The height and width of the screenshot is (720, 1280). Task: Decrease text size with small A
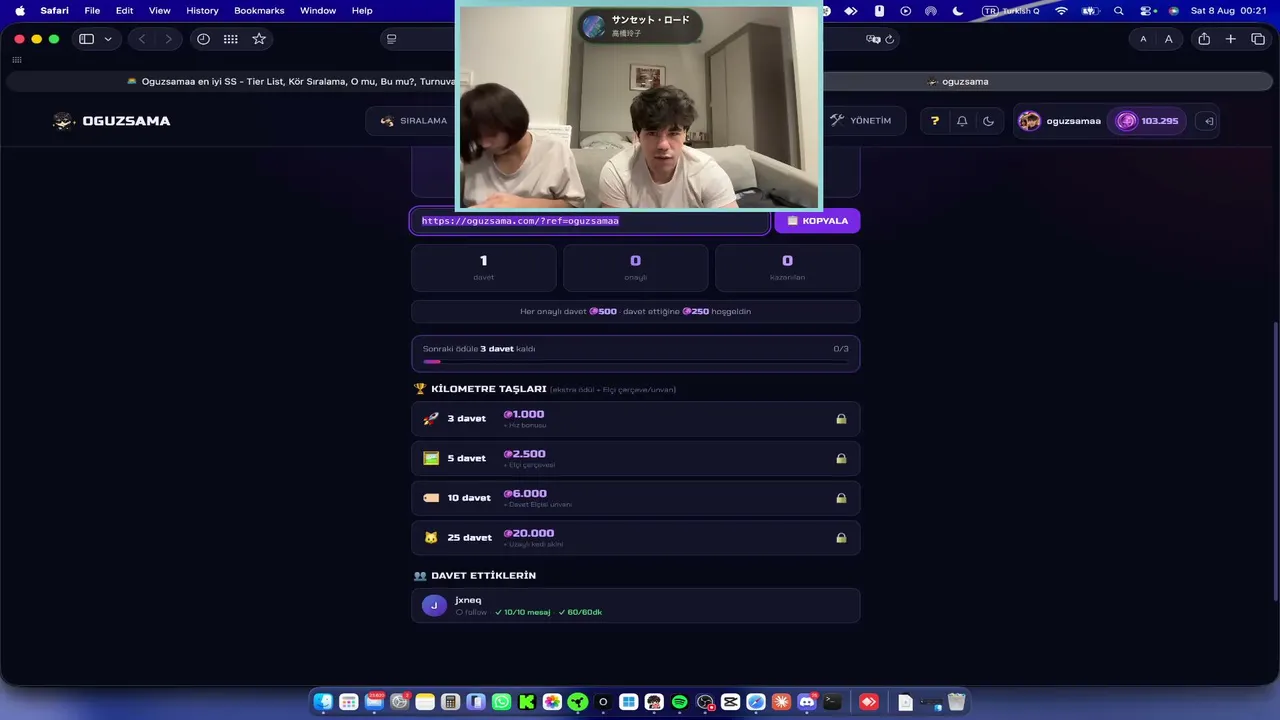[x=1143, y=39]
